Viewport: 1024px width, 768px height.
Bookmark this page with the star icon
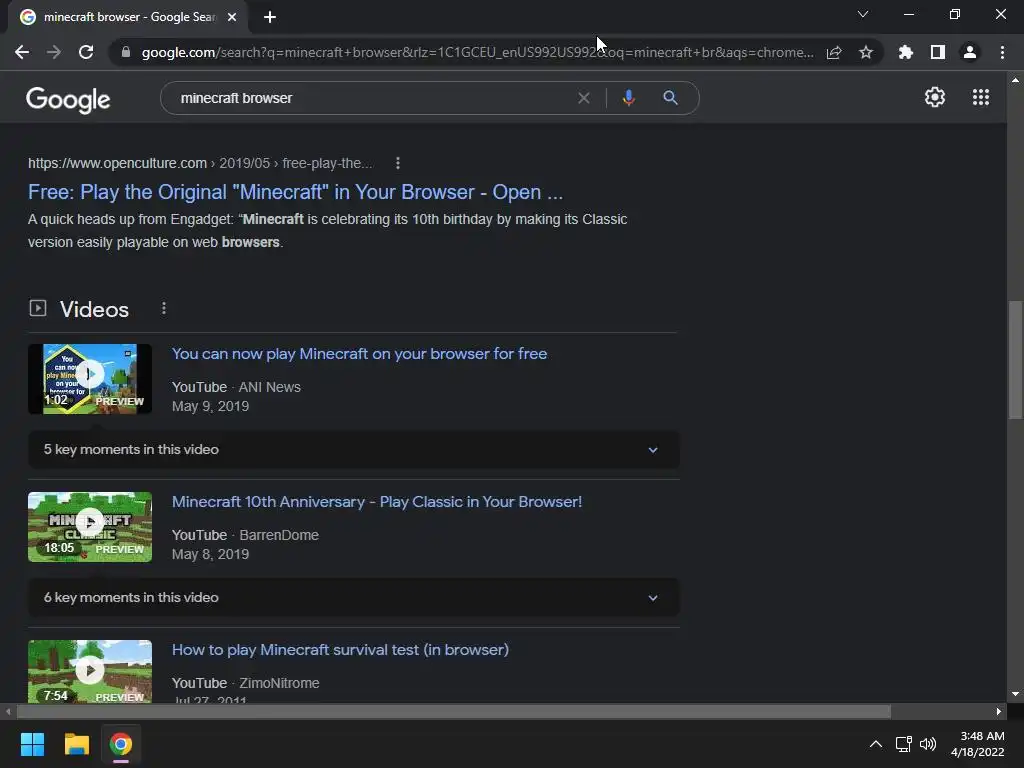[x=866, y=52]
